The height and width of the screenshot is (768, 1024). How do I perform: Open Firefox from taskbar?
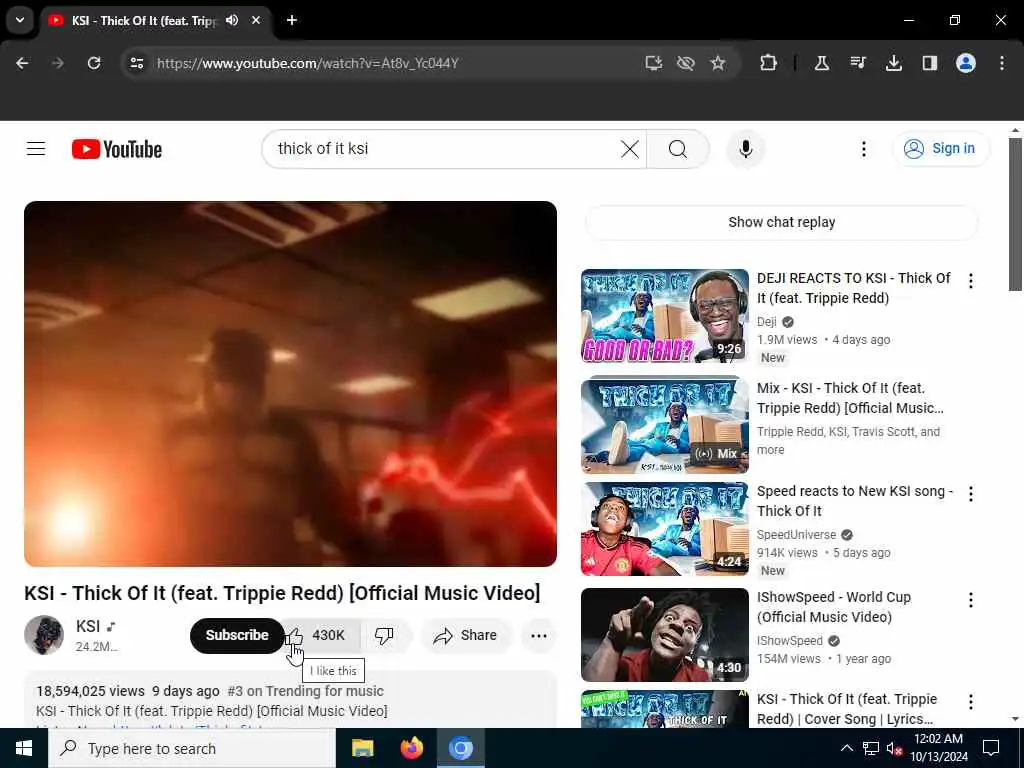[x=411, y=748]
